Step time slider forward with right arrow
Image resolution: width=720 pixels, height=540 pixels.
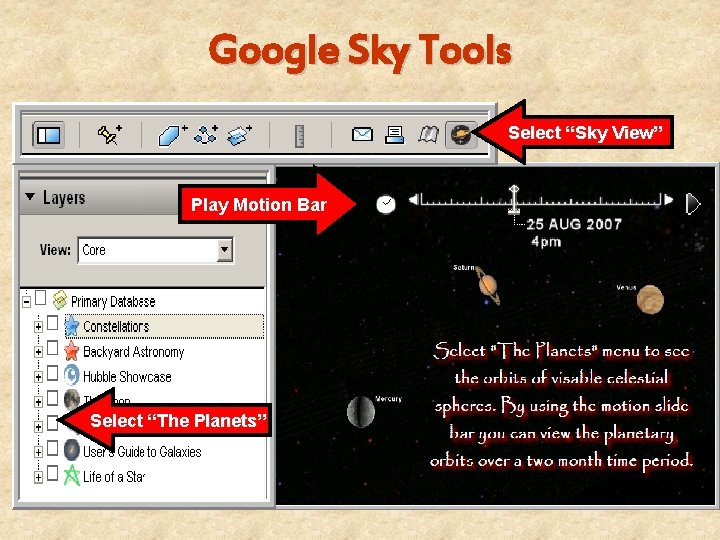[669, 200]
